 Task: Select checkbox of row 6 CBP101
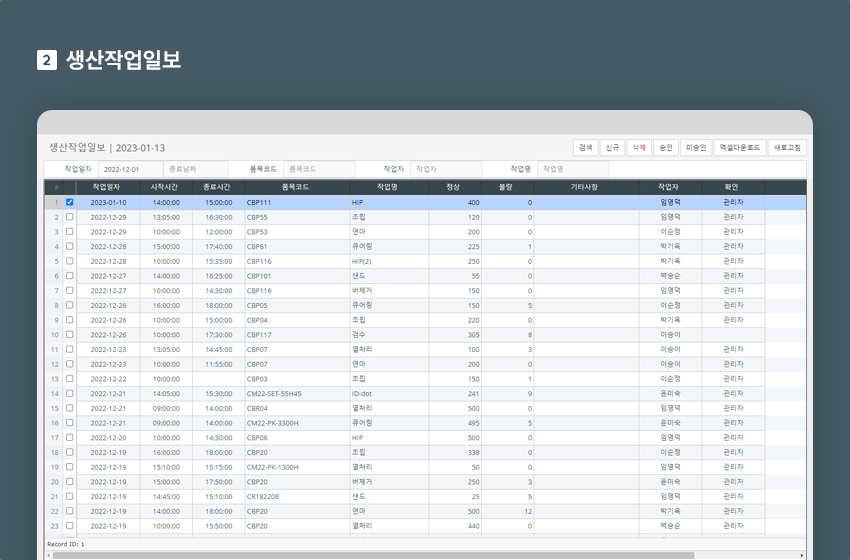pos(69,275)
